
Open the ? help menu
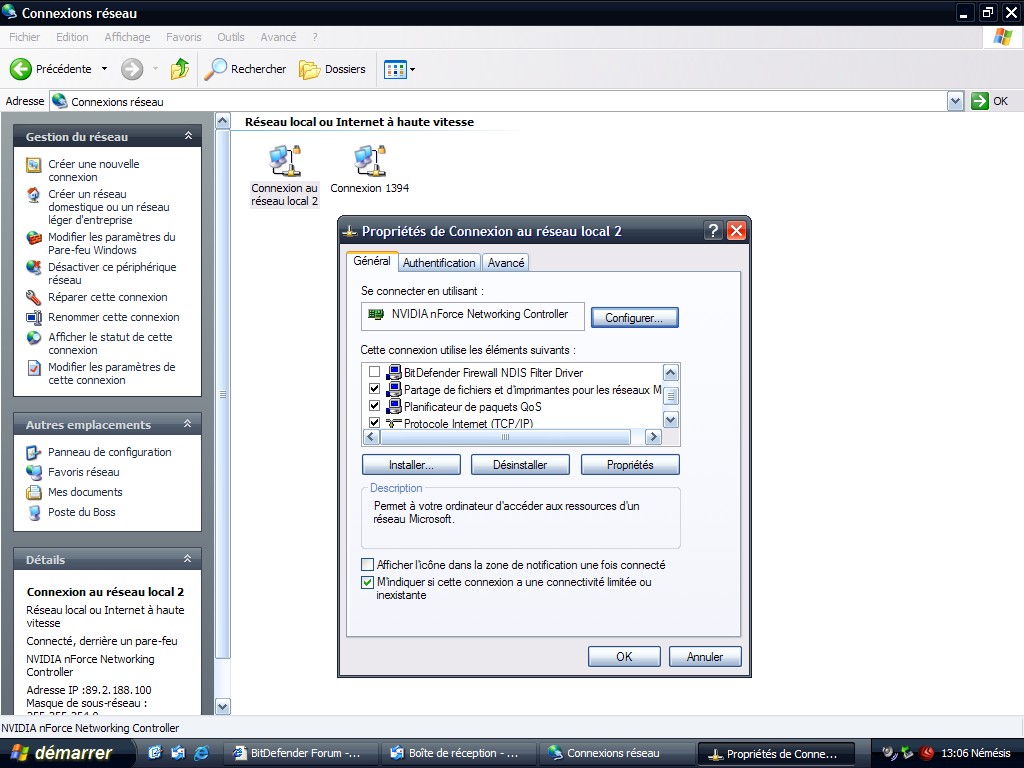click(315, 37)
